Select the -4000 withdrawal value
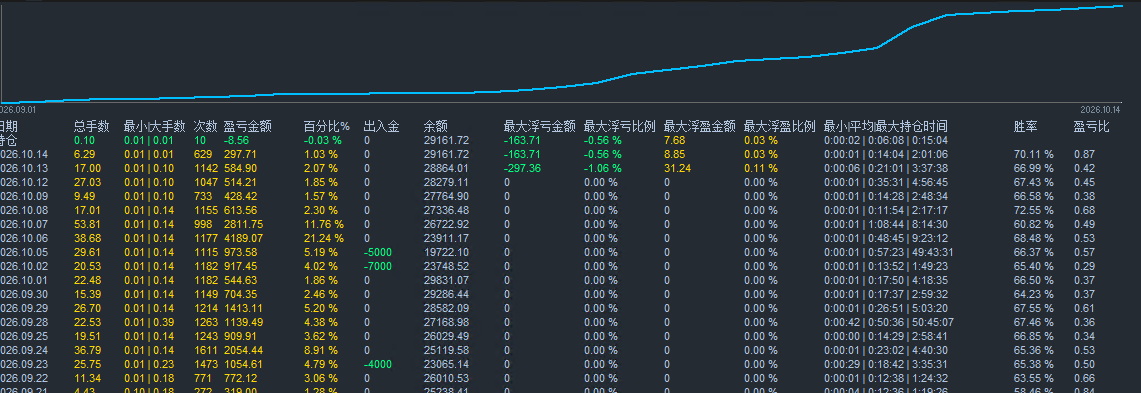 point(378,364)
